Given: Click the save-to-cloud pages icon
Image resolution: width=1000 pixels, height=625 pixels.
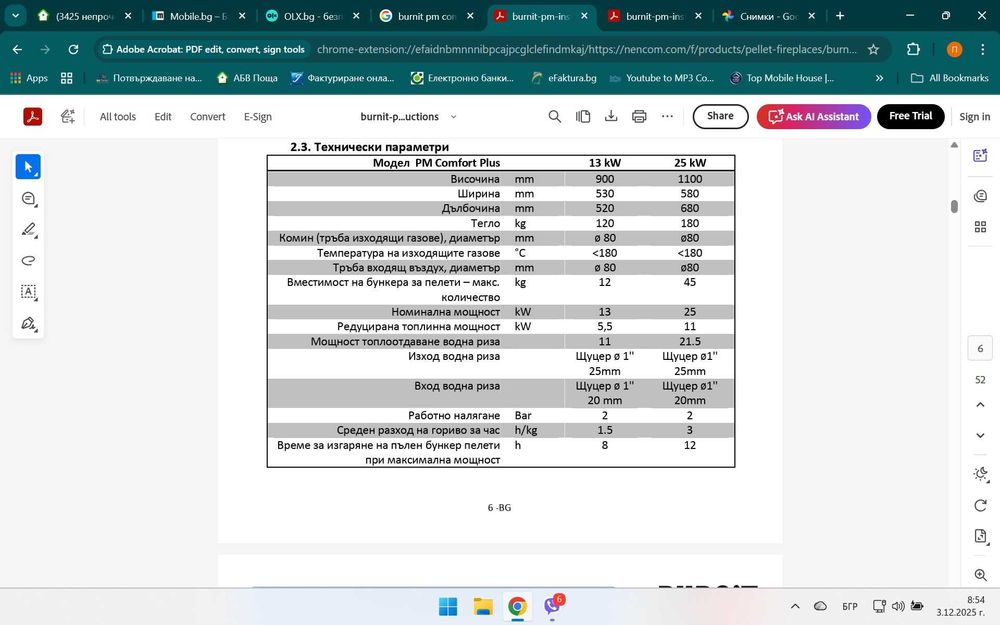Looking at the screenshot, I should pyautogui.click(x=583, y=116).
